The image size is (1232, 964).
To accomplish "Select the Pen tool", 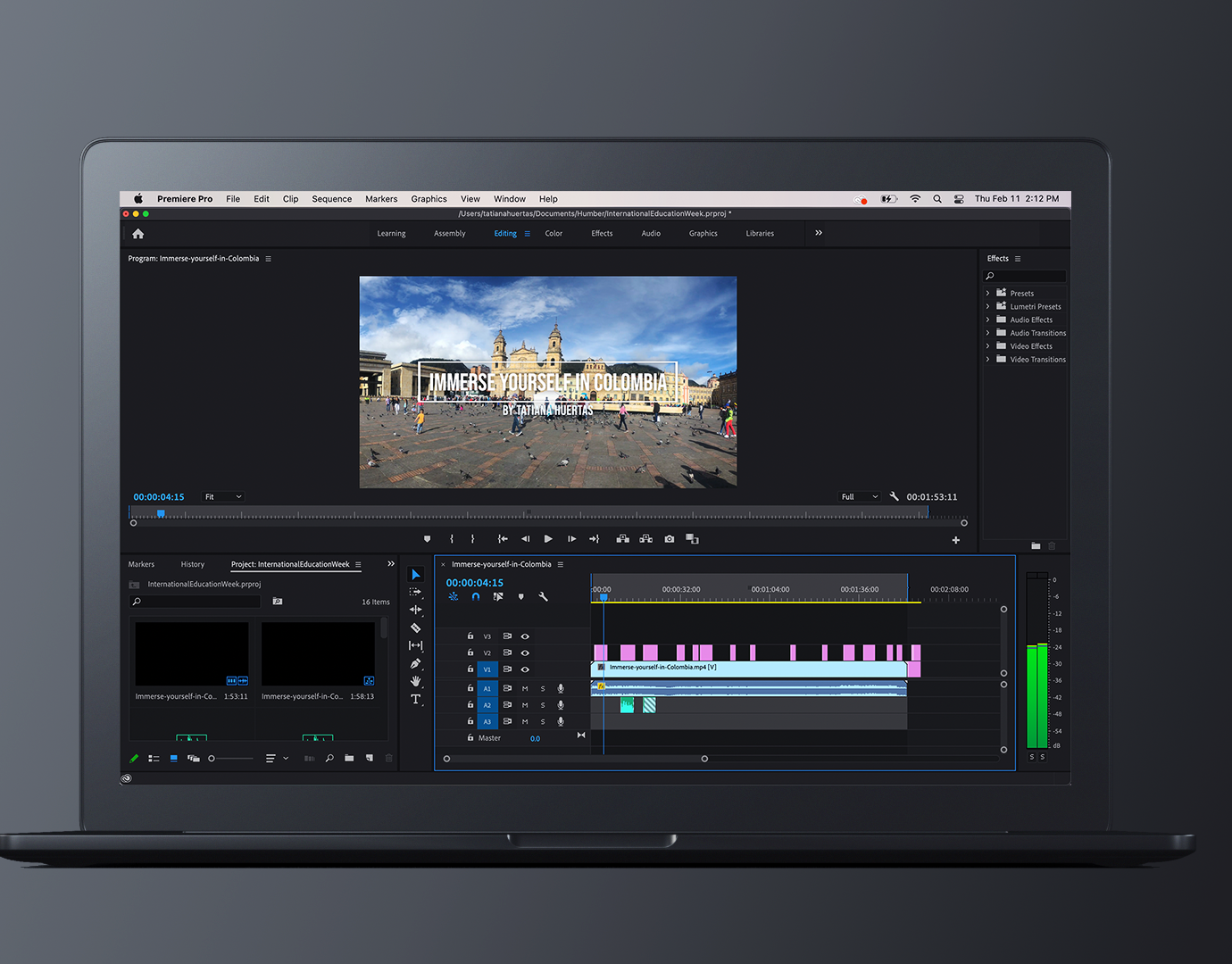I will 415,663.
